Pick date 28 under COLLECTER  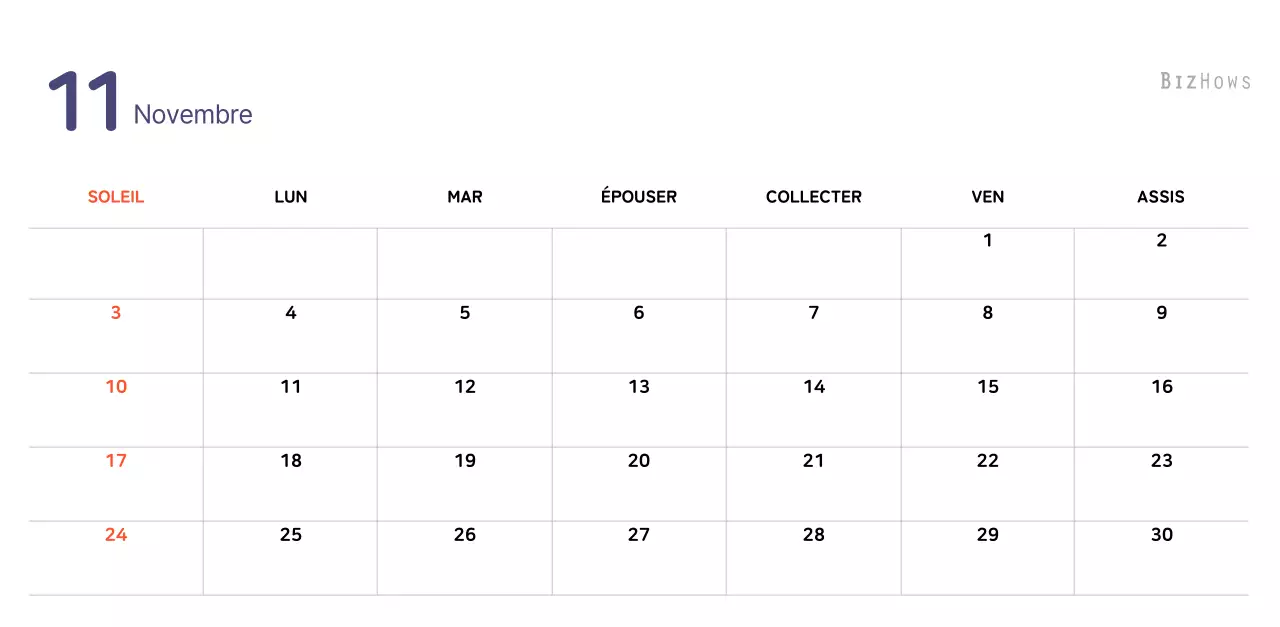click(814, 535)
